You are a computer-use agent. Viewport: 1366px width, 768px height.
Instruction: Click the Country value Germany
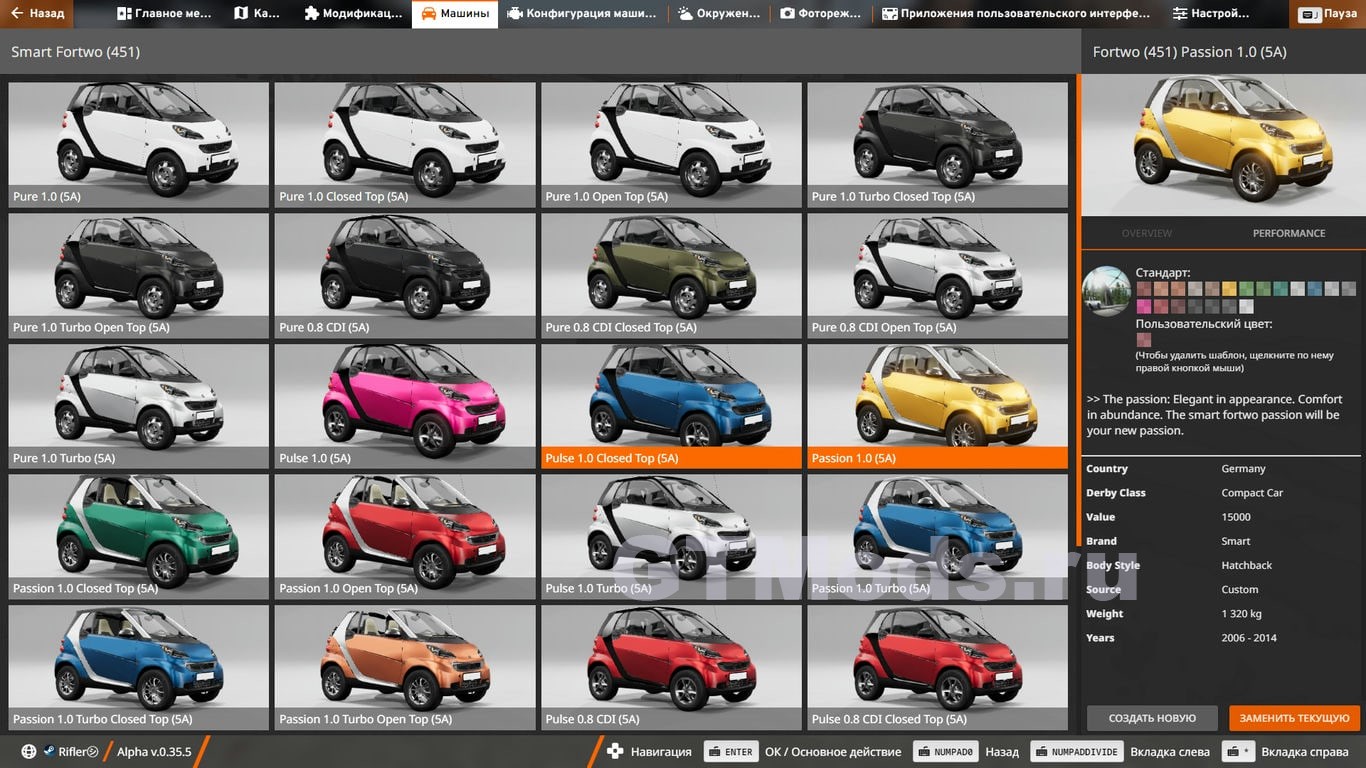[x=1243, y=469]
